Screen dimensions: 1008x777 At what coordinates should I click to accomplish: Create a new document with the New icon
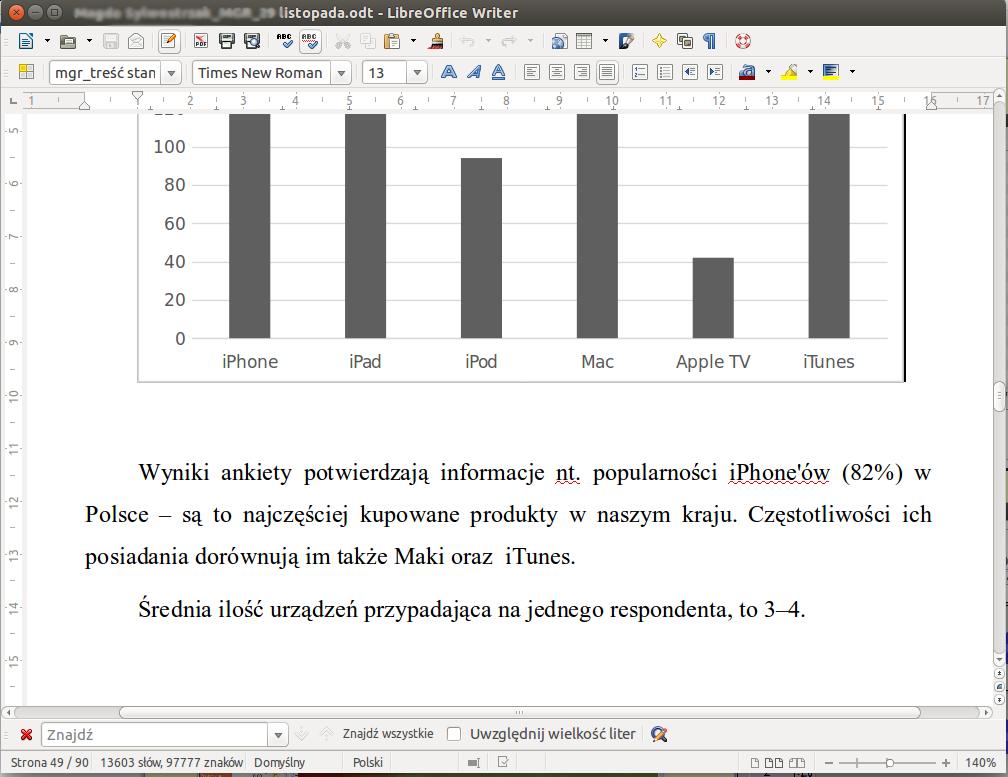26,41
